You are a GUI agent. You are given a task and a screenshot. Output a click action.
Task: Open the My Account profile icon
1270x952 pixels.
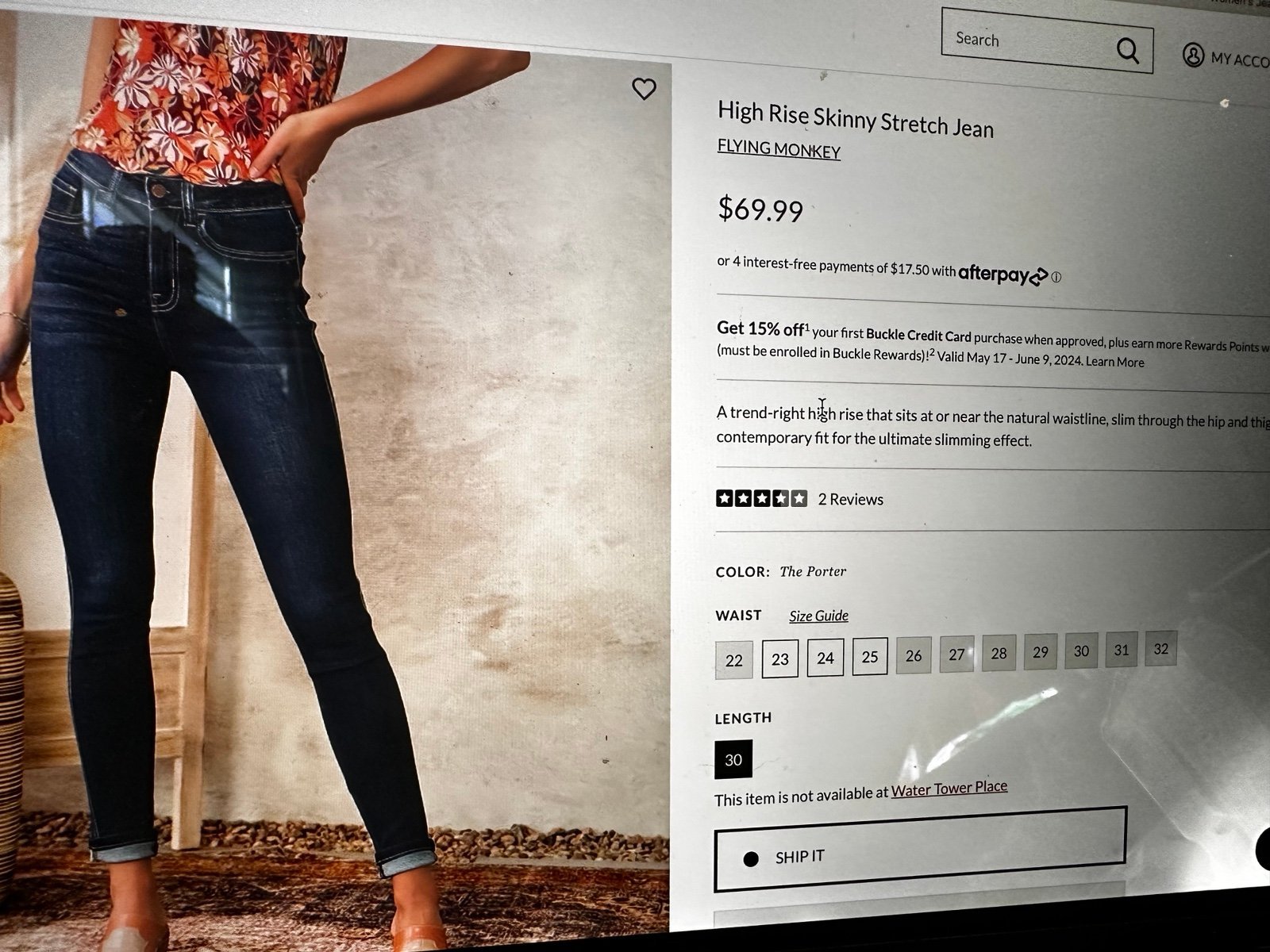[1193, 56]
